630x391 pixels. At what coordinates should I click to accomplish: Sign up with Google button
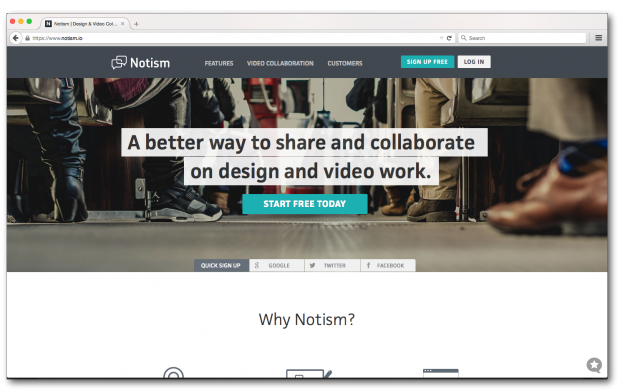point(277,265)
